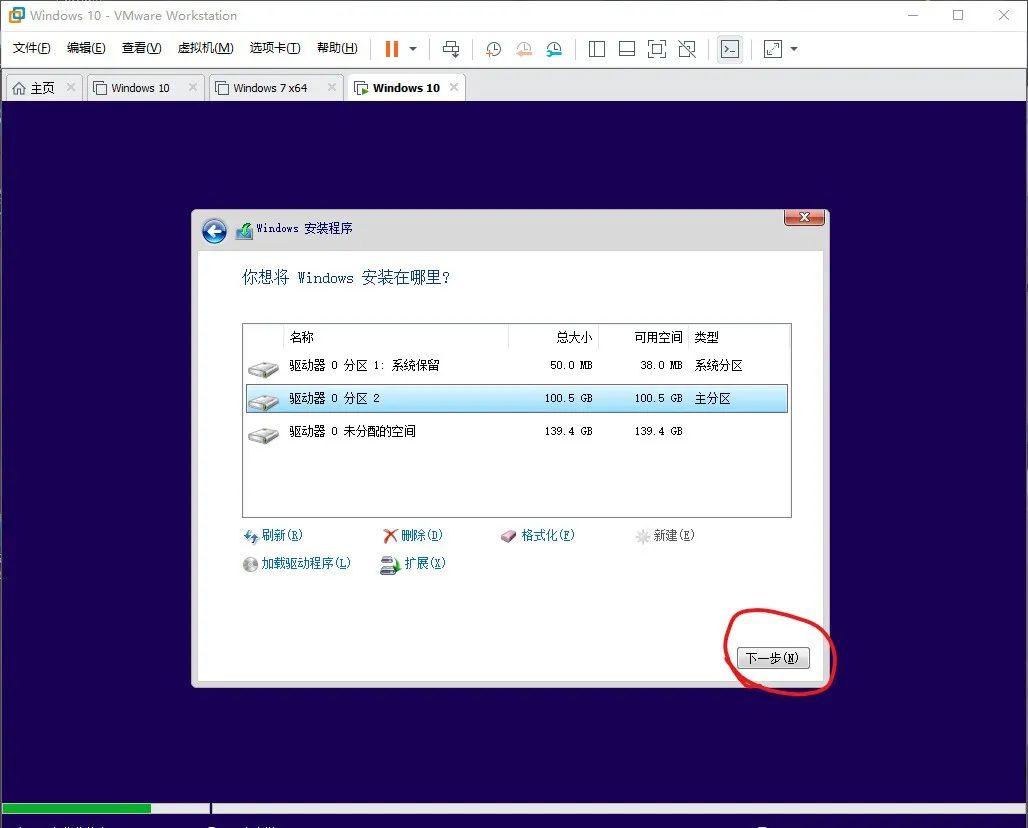1028x828 pixels.
Task: Take a snapshot of the virtual machine
Action: tap(493, 49)
